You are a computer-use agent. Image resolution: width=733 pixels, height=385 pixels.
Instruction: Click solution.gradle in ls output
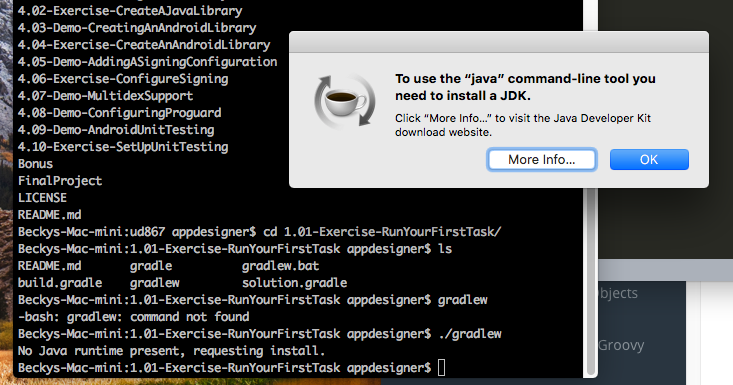pos(295,283)
